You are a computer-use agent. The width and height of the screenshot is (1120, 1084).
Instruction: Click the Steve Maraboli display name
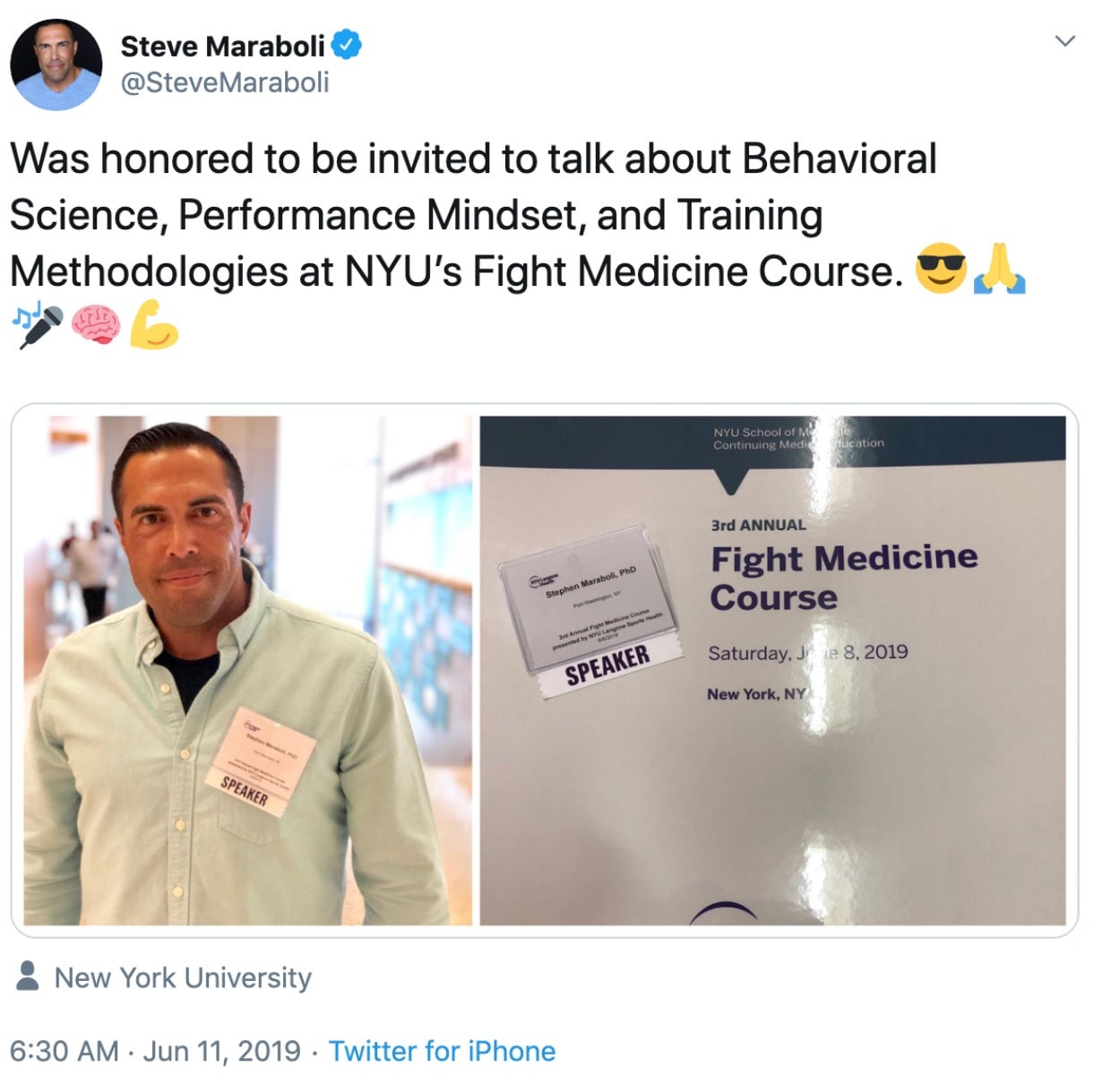224,45
